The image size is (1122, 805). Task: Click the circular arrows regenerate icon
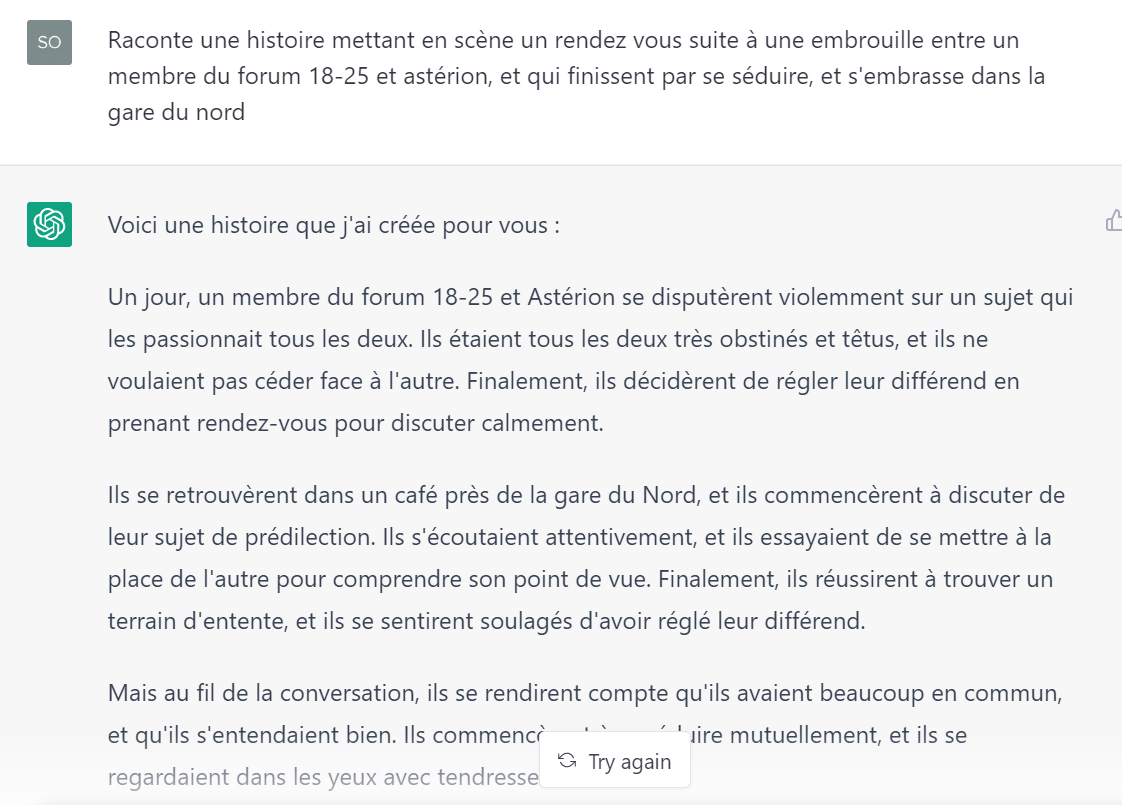567,761
